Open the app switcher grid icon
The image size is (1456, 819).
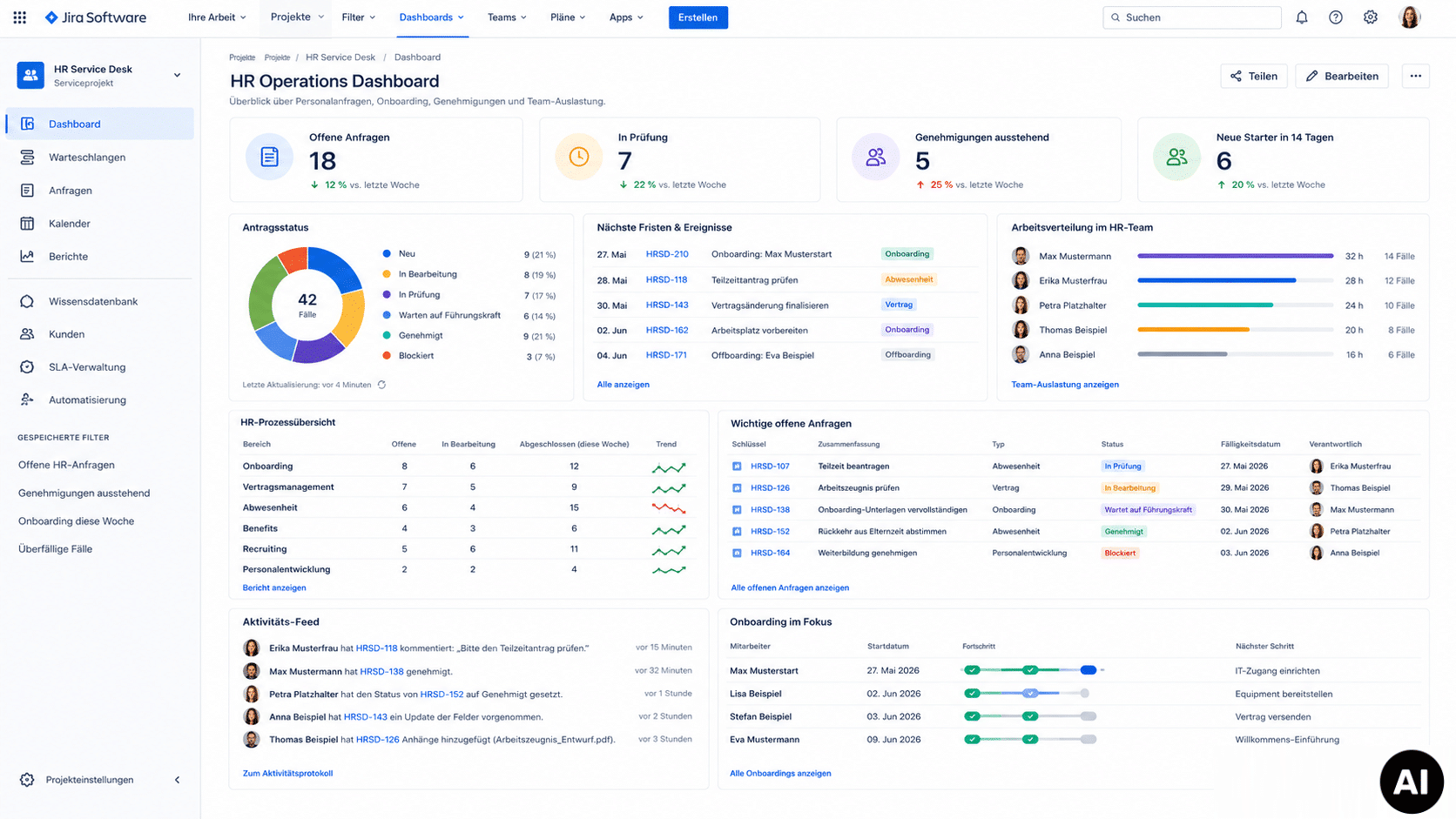click(x=19, y=17)
